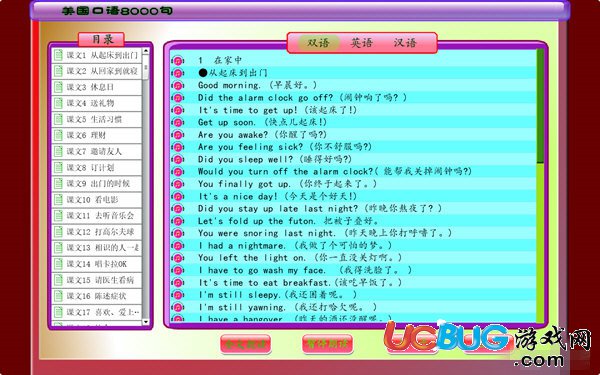Click the lesson list scroll-up arrow

[146, 51]
